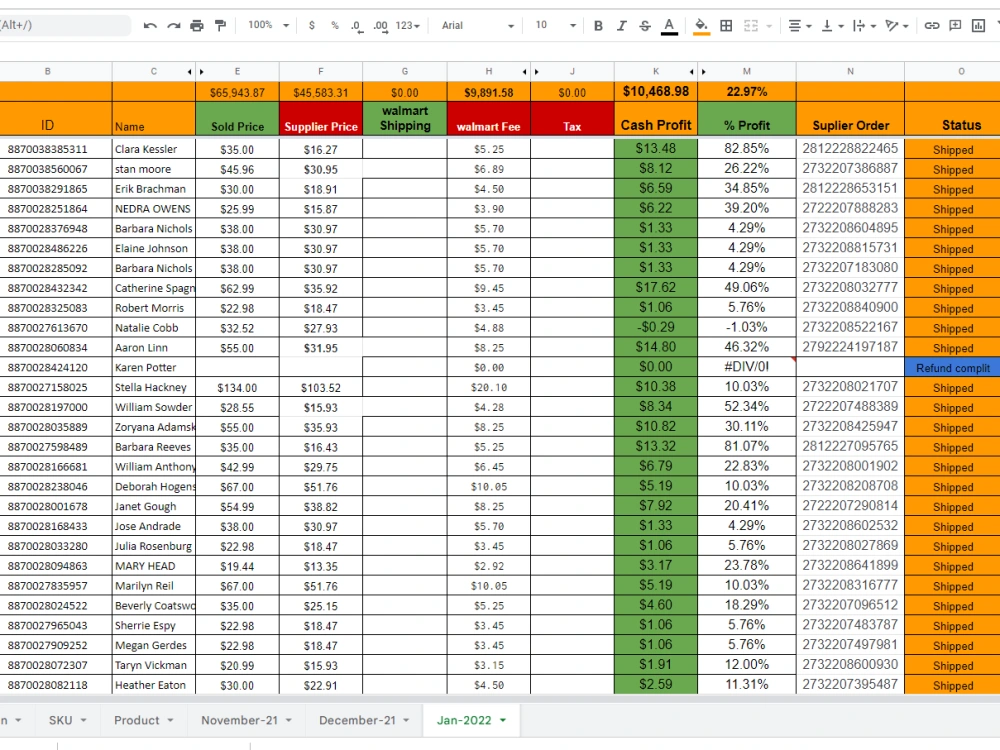1000x750 pixels.
Task: Print the spreadsheet
Action: tap(197, 26)
